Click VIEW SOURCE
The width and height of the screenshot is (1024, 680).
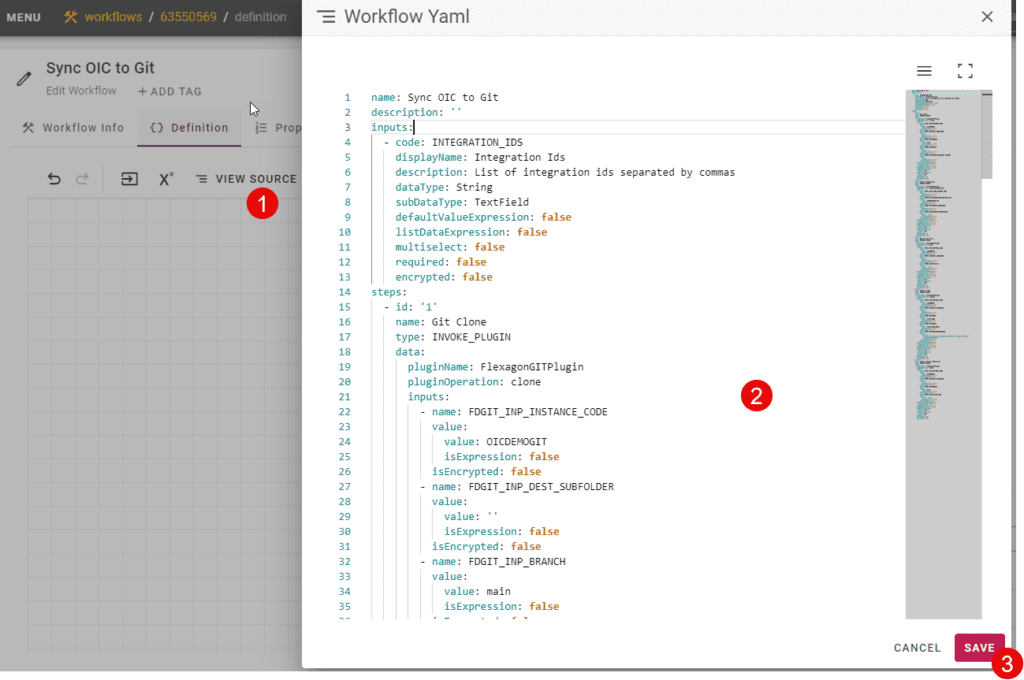[x=246, y=179]
